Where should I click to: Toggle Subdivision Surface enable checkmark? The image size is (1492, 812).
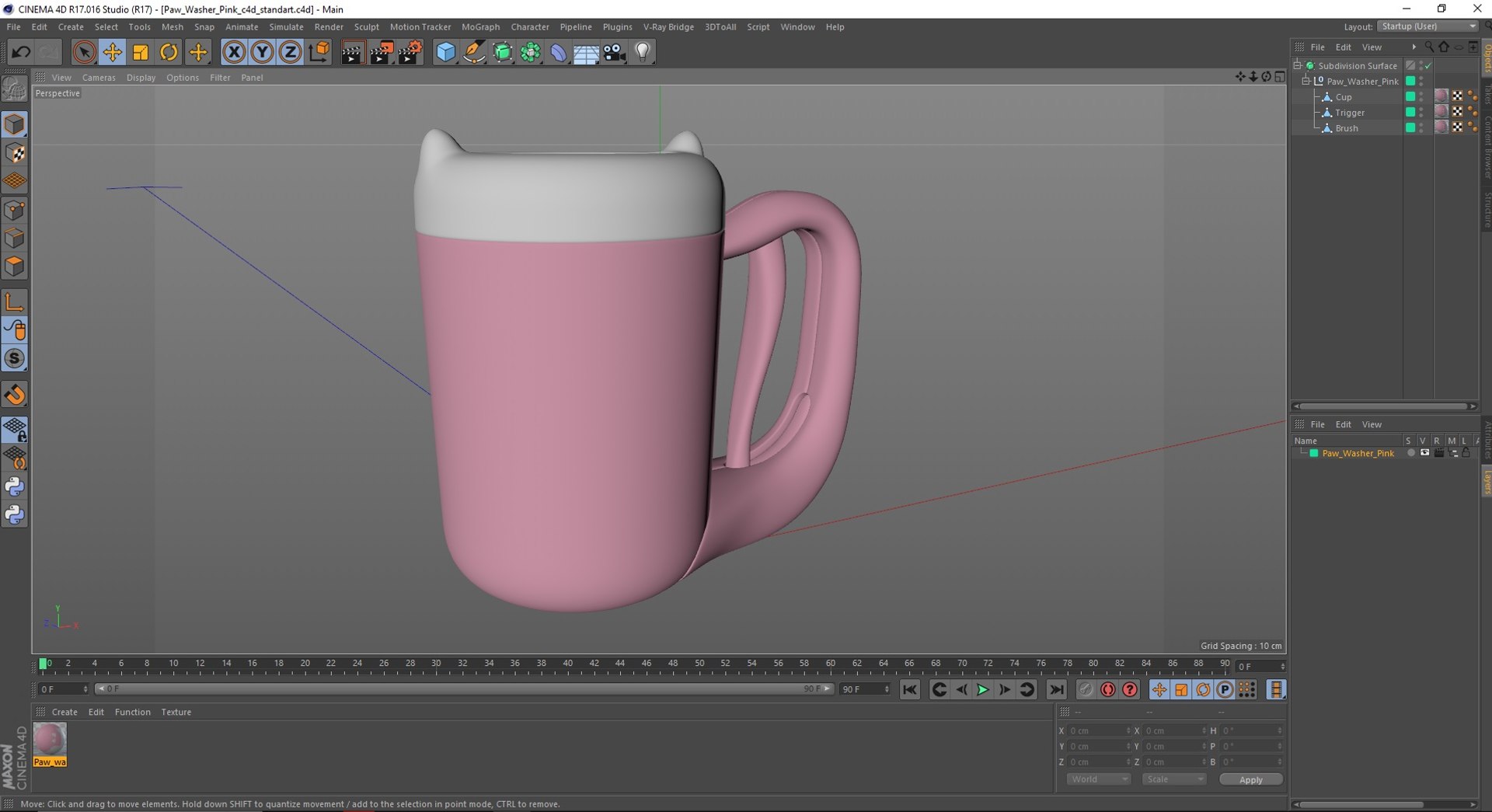(1428, 66)
